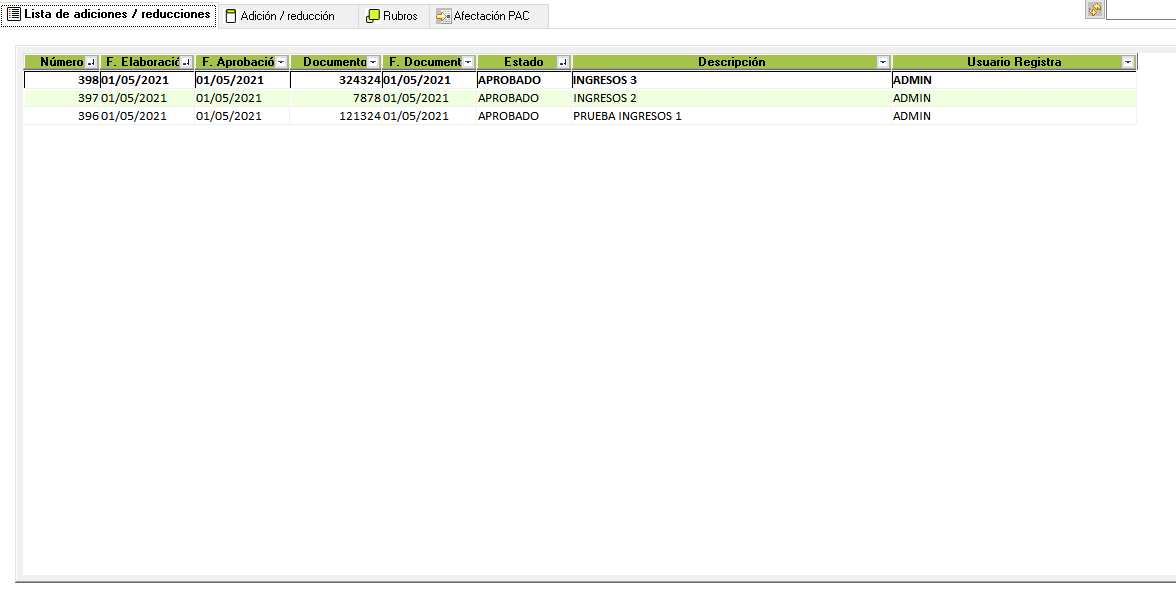Open the Afectación PAC tab
This screenshot has height=591, width=1176.
489,16
